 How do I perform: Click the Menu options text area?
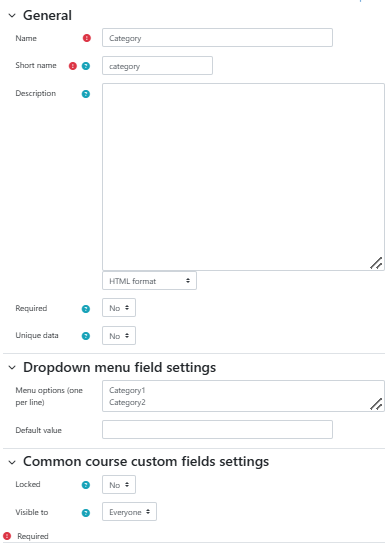coord(243,396)
